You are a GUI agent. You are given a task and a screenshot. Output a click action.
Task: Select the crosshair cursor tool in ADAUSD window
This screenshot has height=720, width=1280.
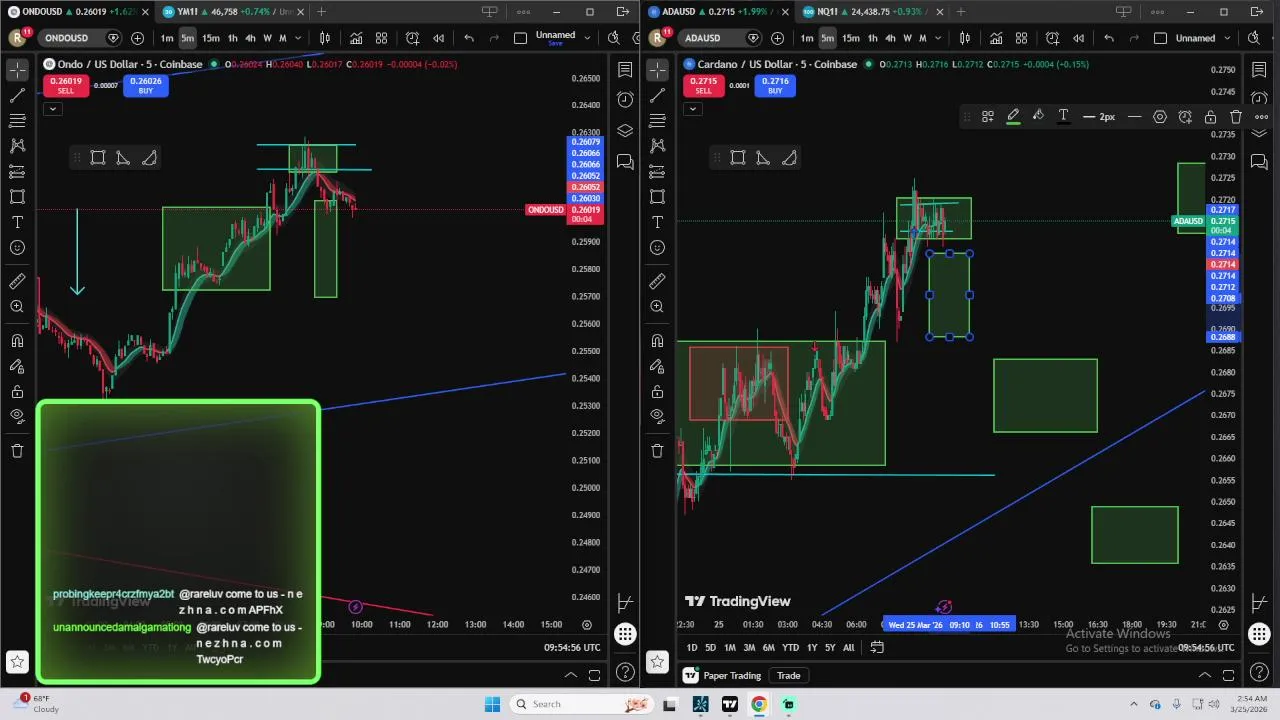(657, 70)
